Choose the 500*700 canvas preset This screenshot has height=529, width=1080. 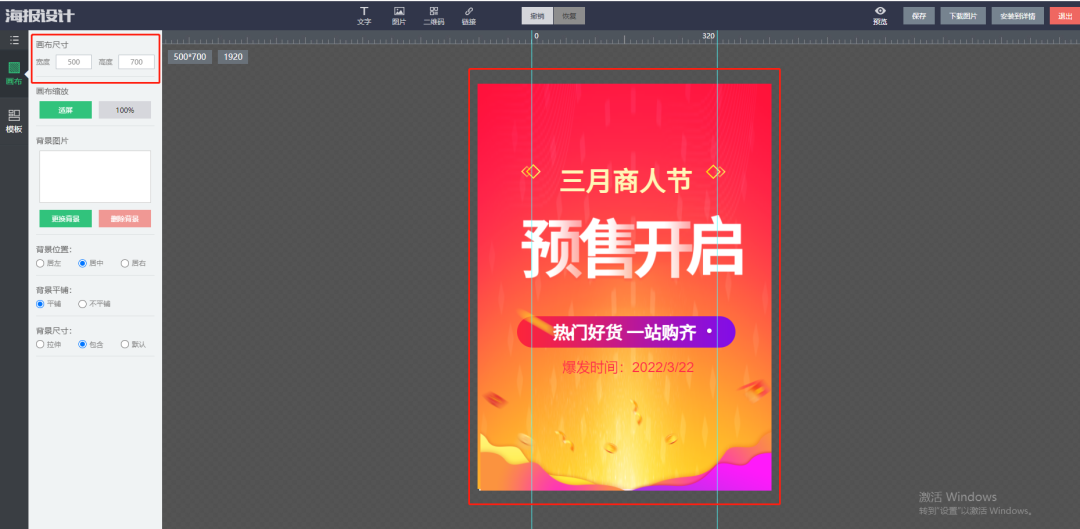click(190, 56)
